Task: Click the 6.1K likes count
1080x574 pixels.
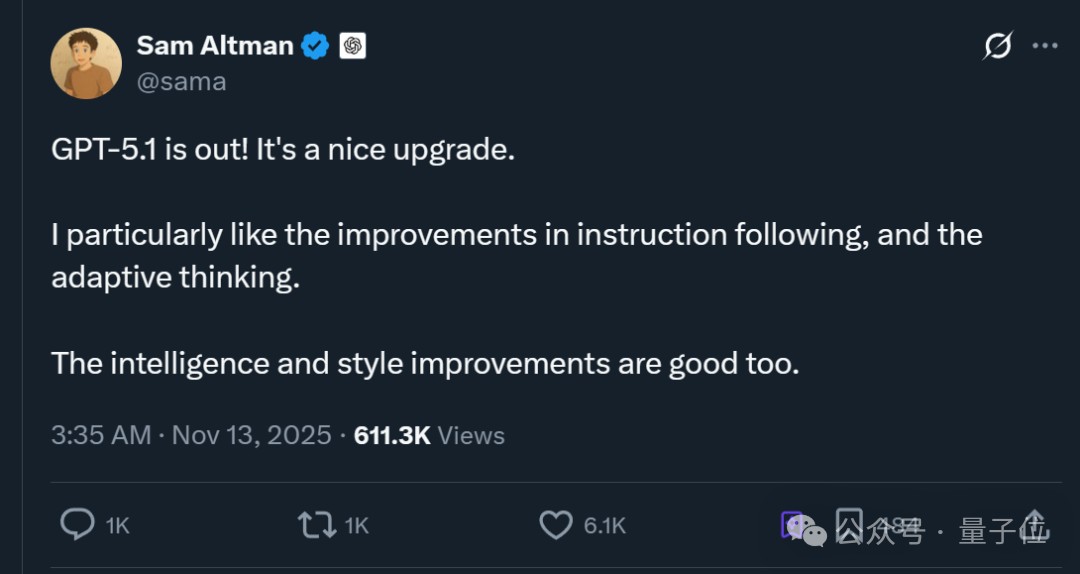Action: (x=605, y=525)
